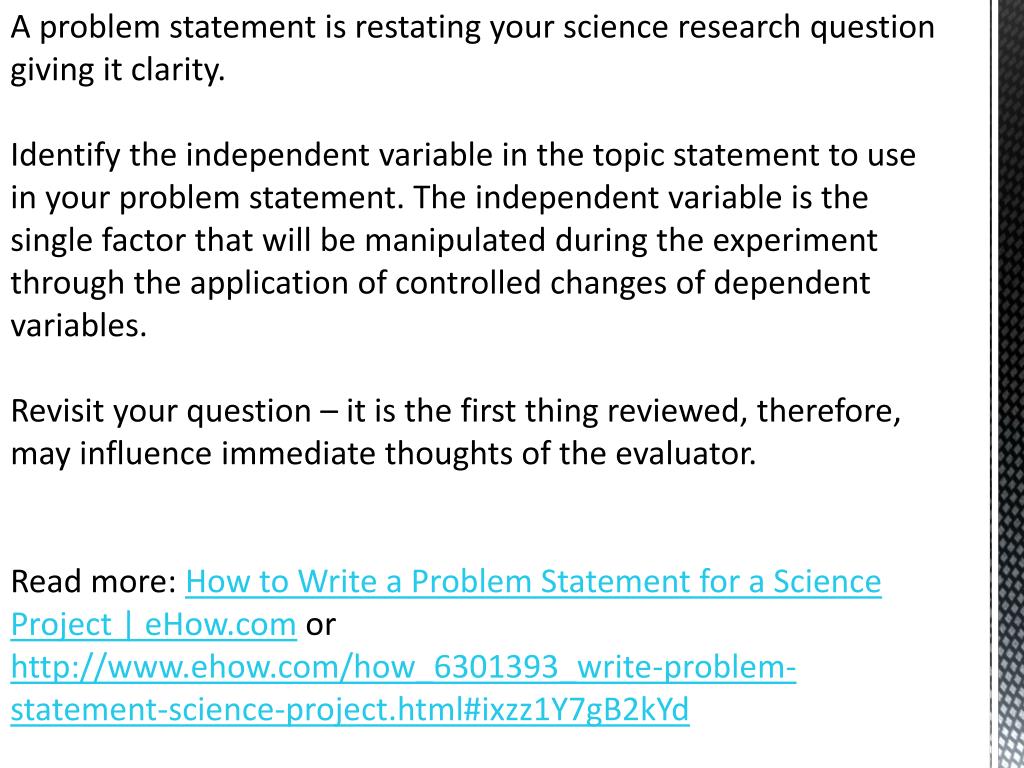Click the word 'variables.' ending the paragraph

click(79, 325)
